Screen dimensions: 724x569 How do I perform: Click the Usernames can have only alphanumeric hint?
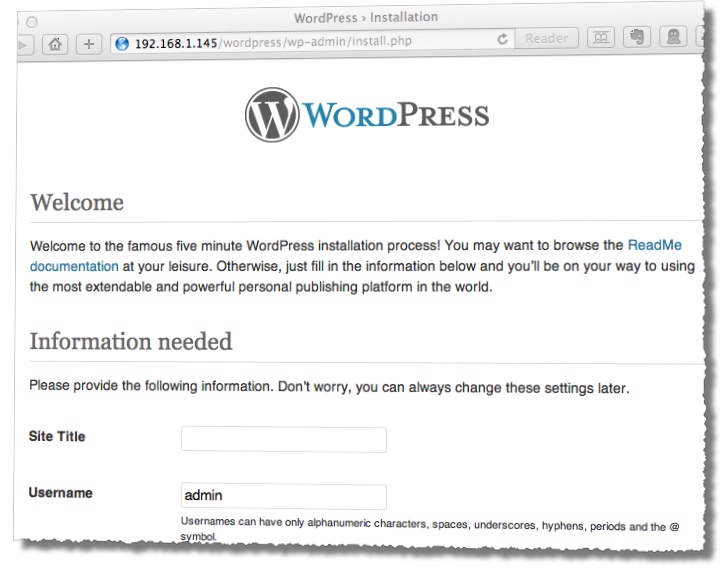pyautogui.click(x=430, y=529)
